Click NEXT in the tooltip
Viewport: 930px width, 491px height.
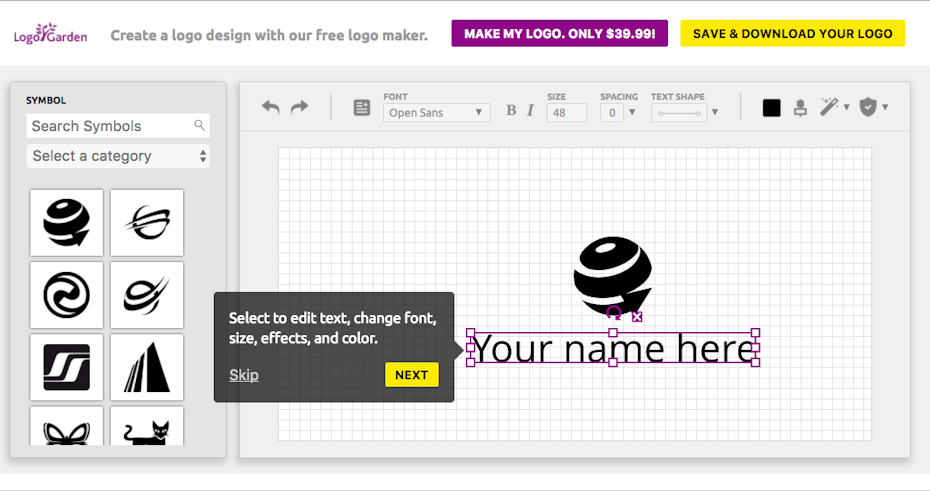(x=411, y=375)
